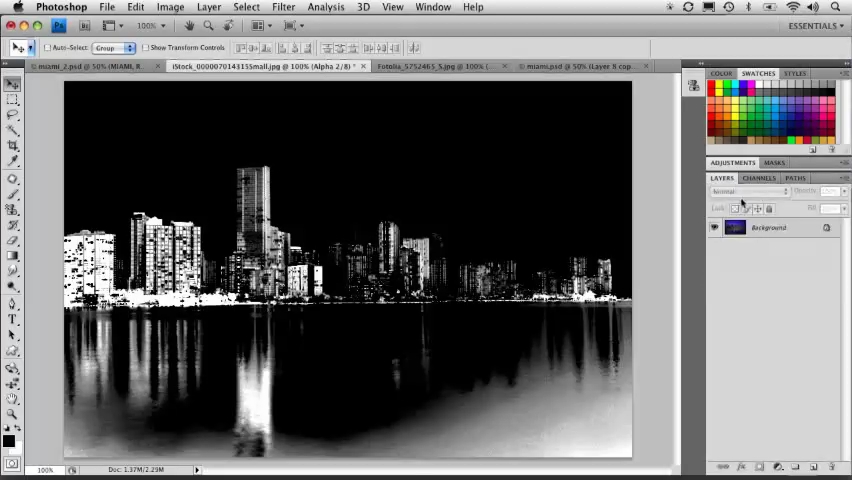Create a new layer icon
The image size is (852, 480).
[x=813, y=466]
